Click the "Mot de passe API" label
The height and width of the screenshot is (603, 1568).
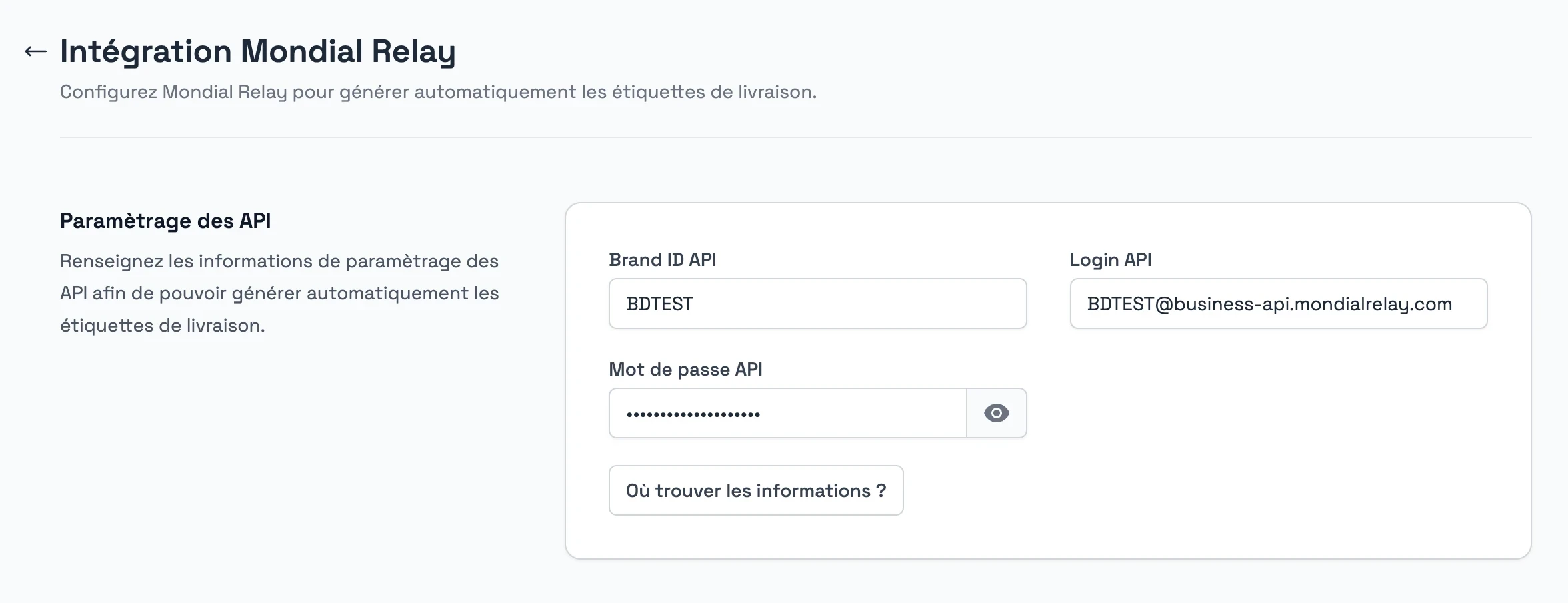685,369
